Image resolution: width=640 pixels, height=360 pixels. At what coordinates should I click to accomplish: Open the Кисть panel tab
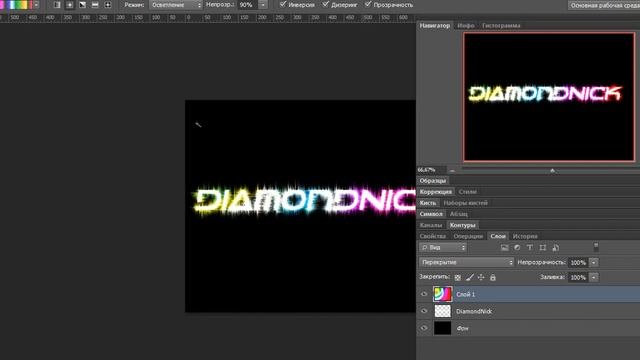(x=428, y=202)
